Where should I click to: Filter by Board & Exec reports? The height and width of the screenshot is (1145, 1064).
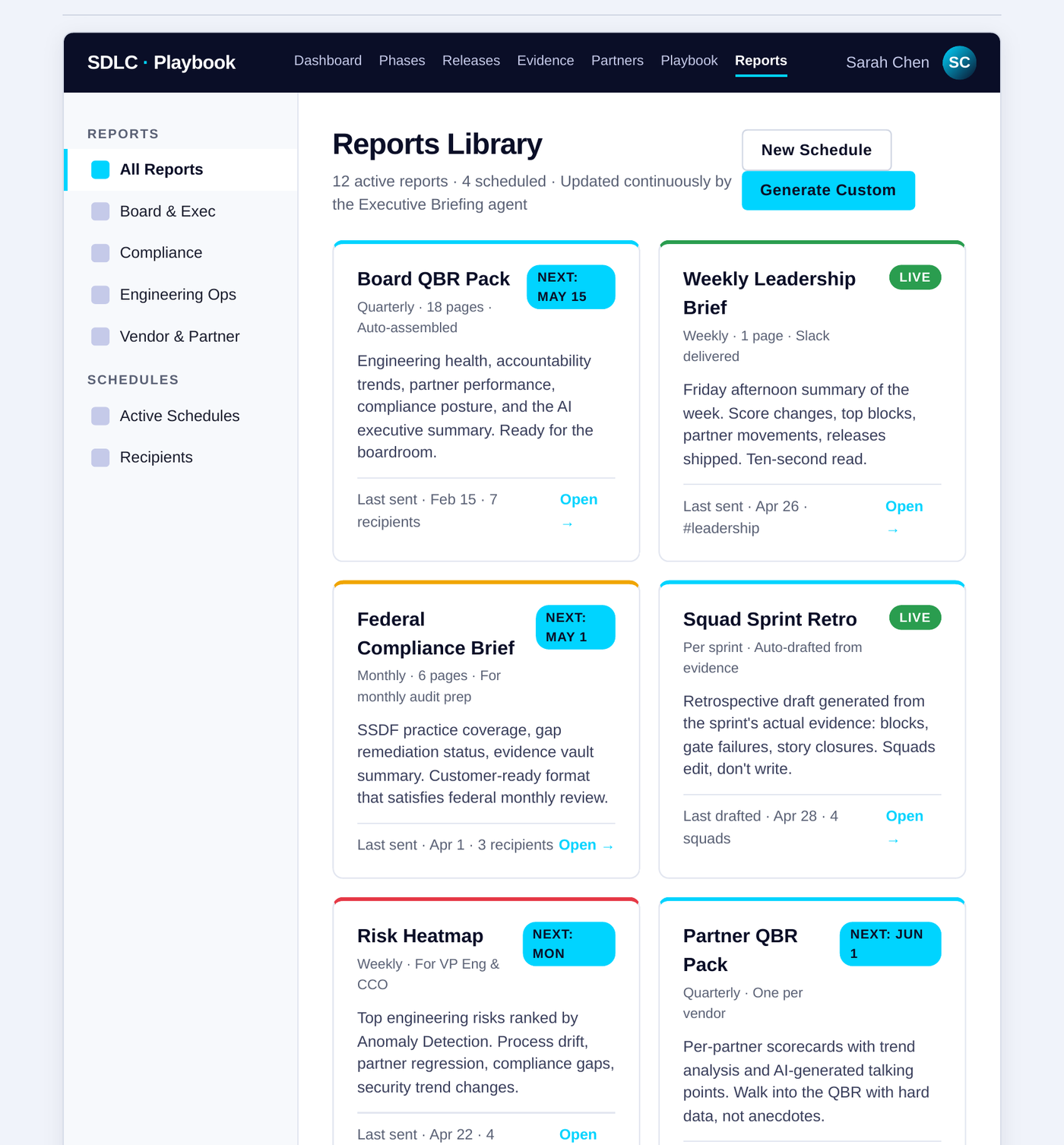click(181, 211)
